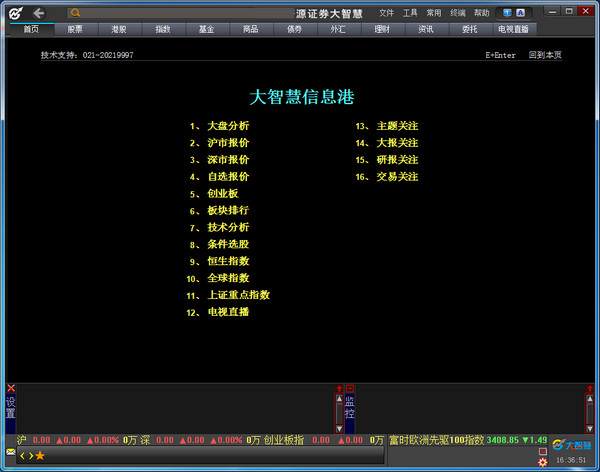Image resolution: width=600 pixels, height=472 pixels.
Task: Click the blue T toggle icon
Action: (x=507, y=13)
